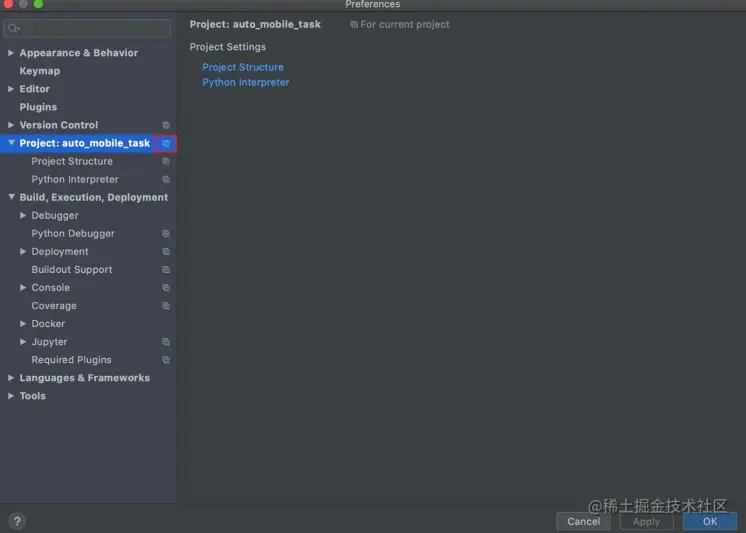
Task: Open Buildout Support settings
Action: tap(72, 270)
